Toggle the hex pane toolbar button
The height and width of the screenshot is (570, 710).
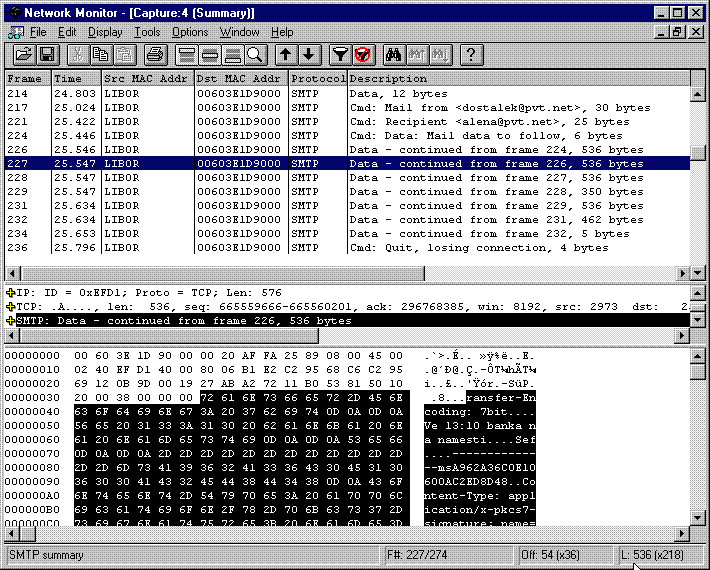click(x=233, y=54)
